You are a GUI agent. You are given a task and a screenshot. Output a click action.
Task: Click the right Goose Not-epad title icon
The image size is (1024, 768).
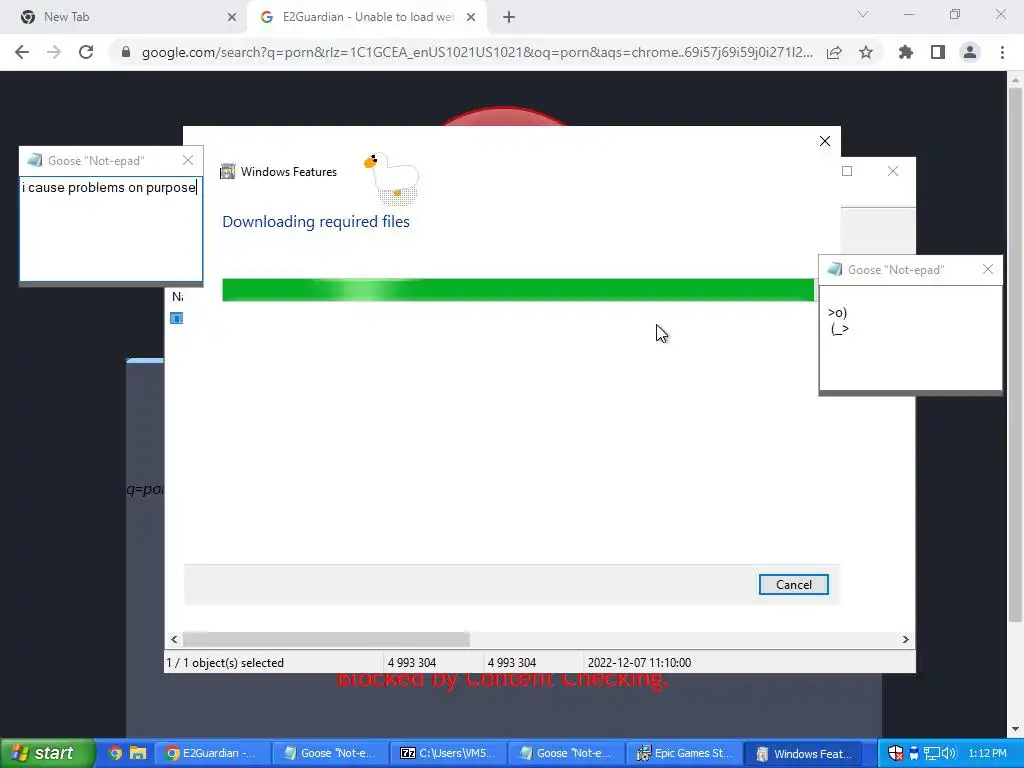835,269
